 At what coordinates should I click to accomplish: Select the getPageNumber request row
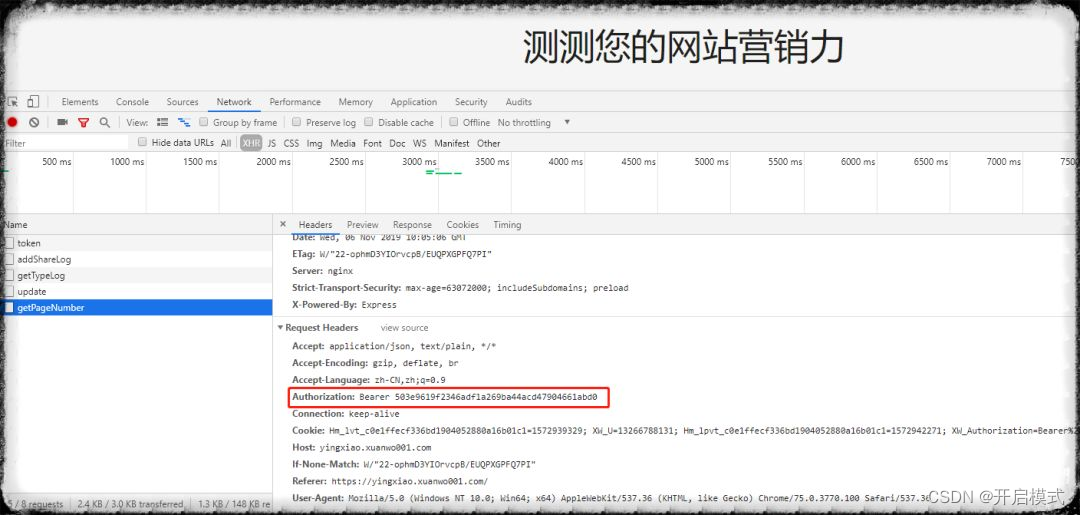click(x=136, y=308)
